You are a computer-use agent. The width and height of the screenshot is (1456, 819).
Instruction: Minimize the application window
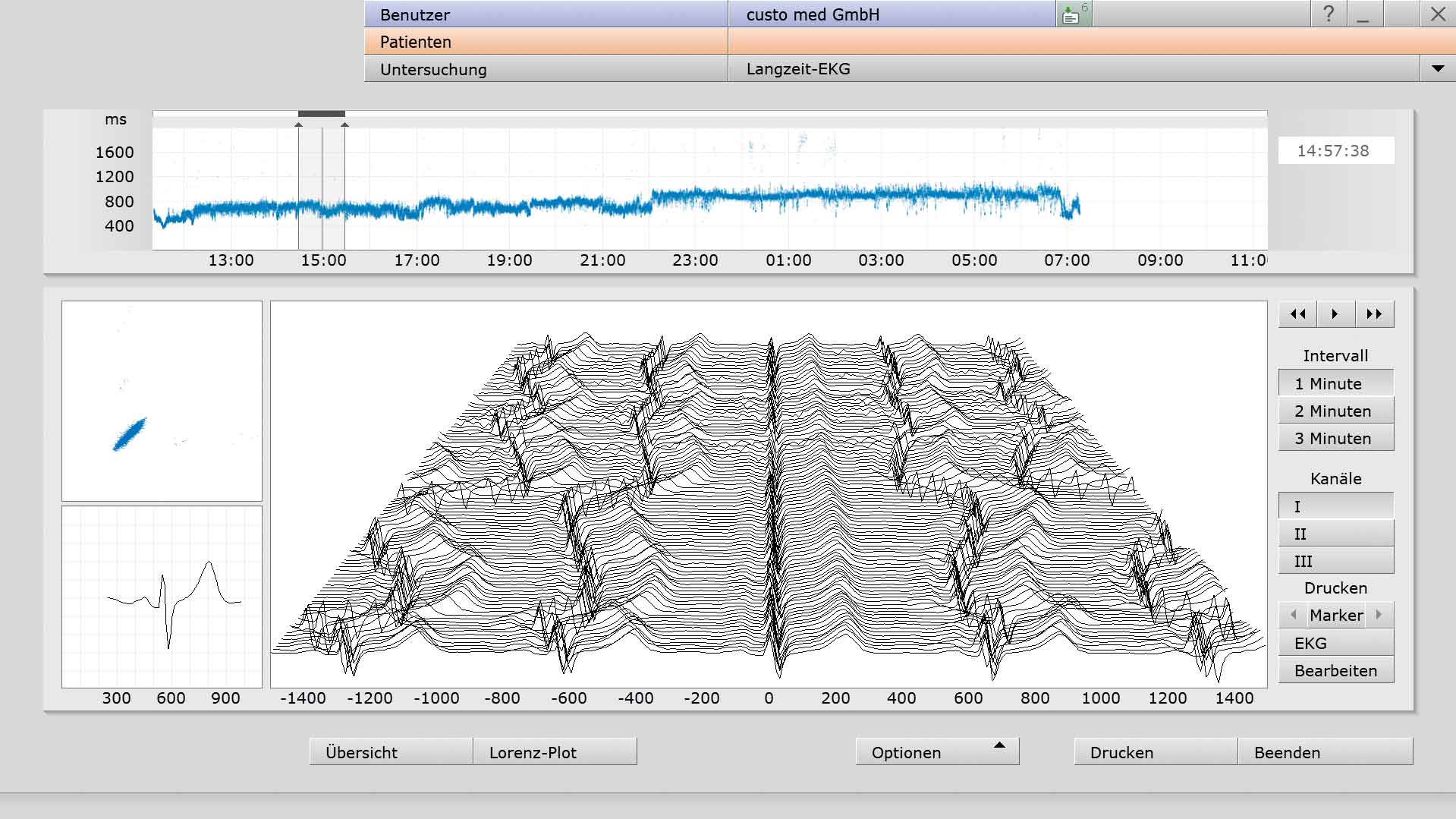[1363, 14]
